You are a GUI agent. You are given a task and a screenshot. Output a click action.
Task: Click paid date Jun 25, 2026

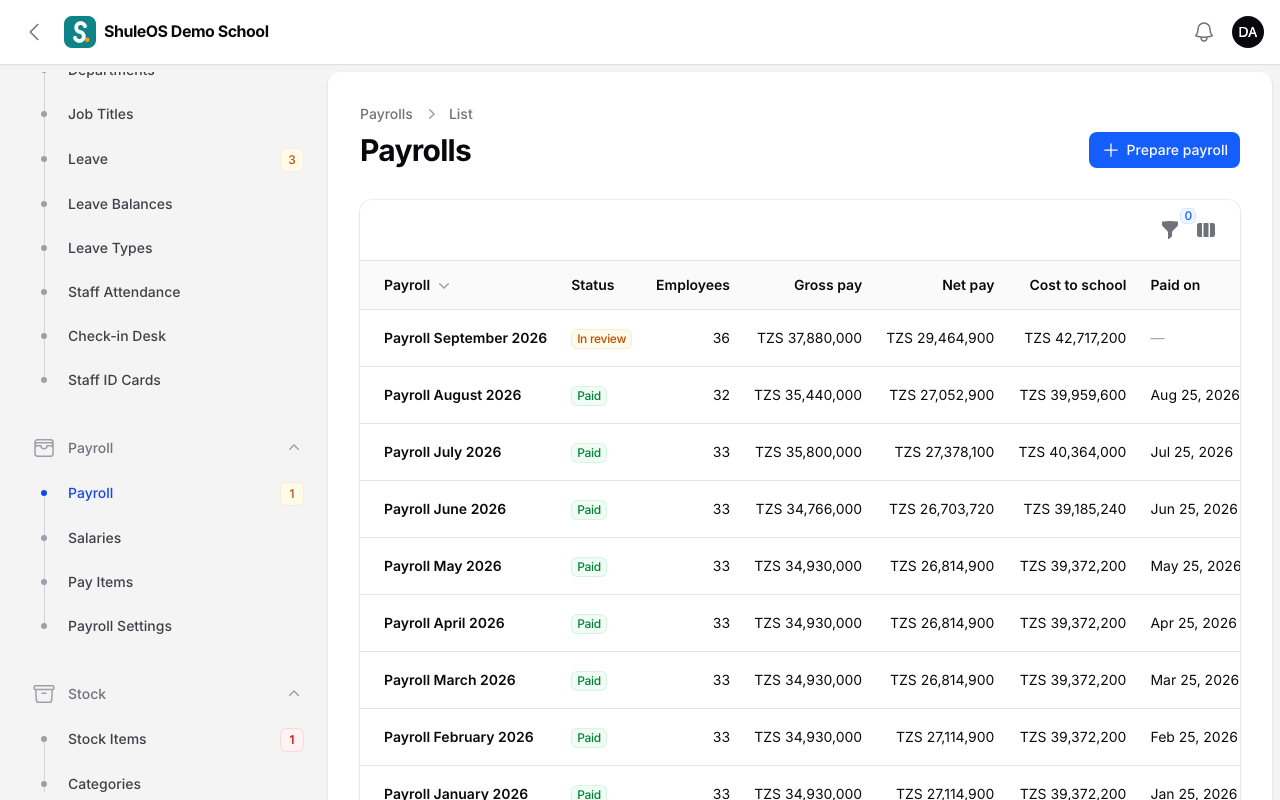[x=1194, y=509]
